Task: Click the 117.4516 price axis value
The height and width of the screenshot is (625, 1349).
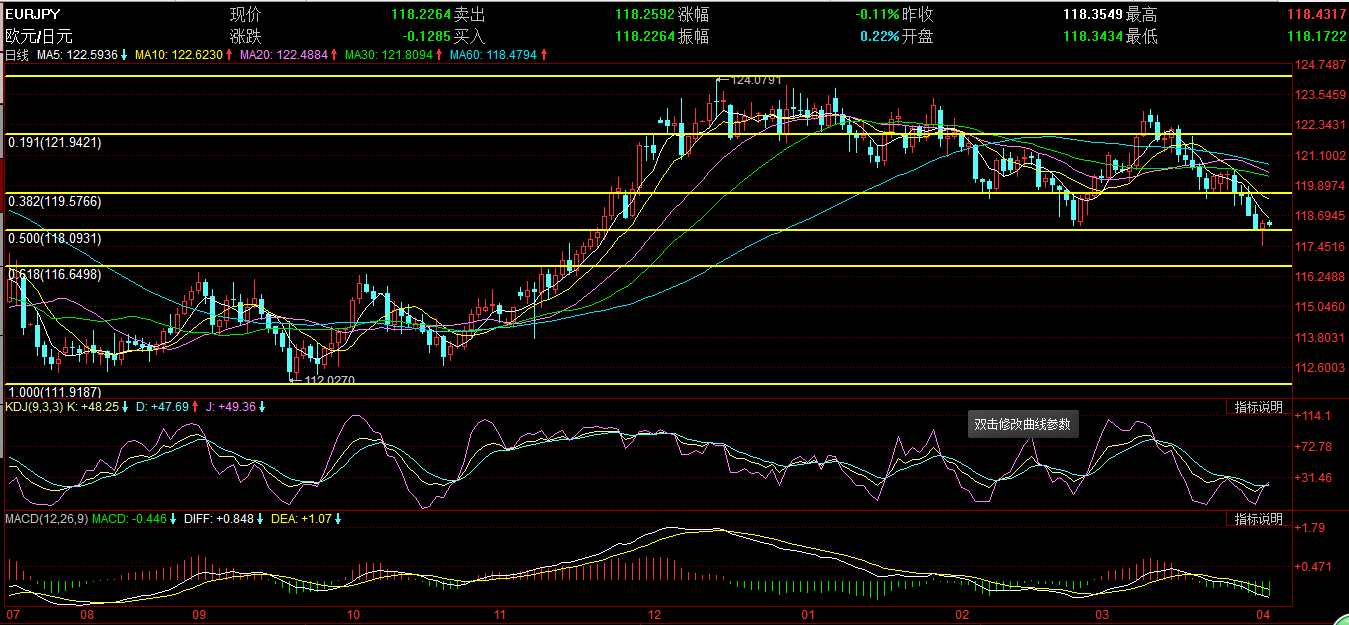Action: pyautogui.click(x=1318, y=246)
